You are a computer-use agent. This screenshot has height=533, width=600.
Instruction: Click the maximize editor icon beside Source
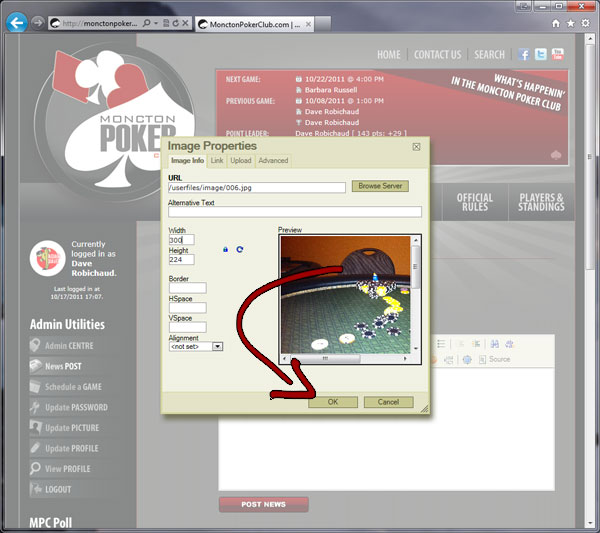pos(467,359)
